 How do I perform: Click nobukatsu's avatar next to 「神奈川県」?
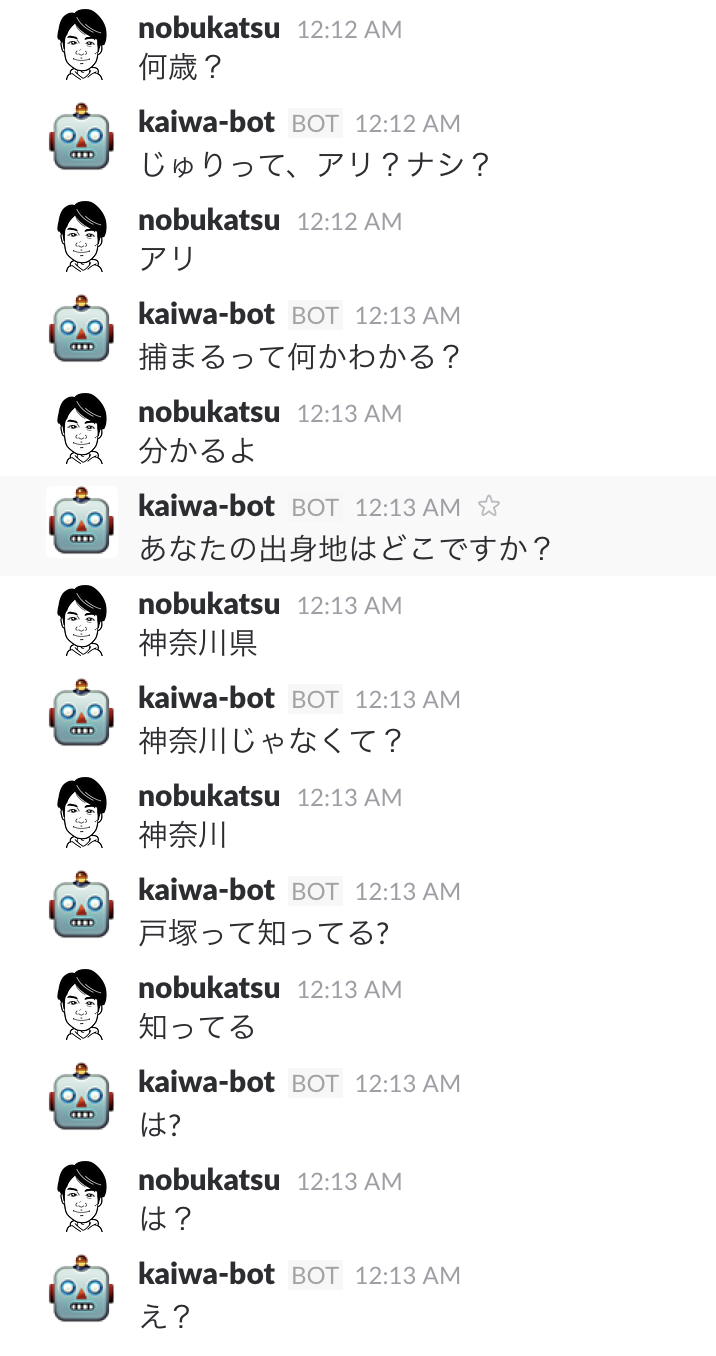point(81,621)
